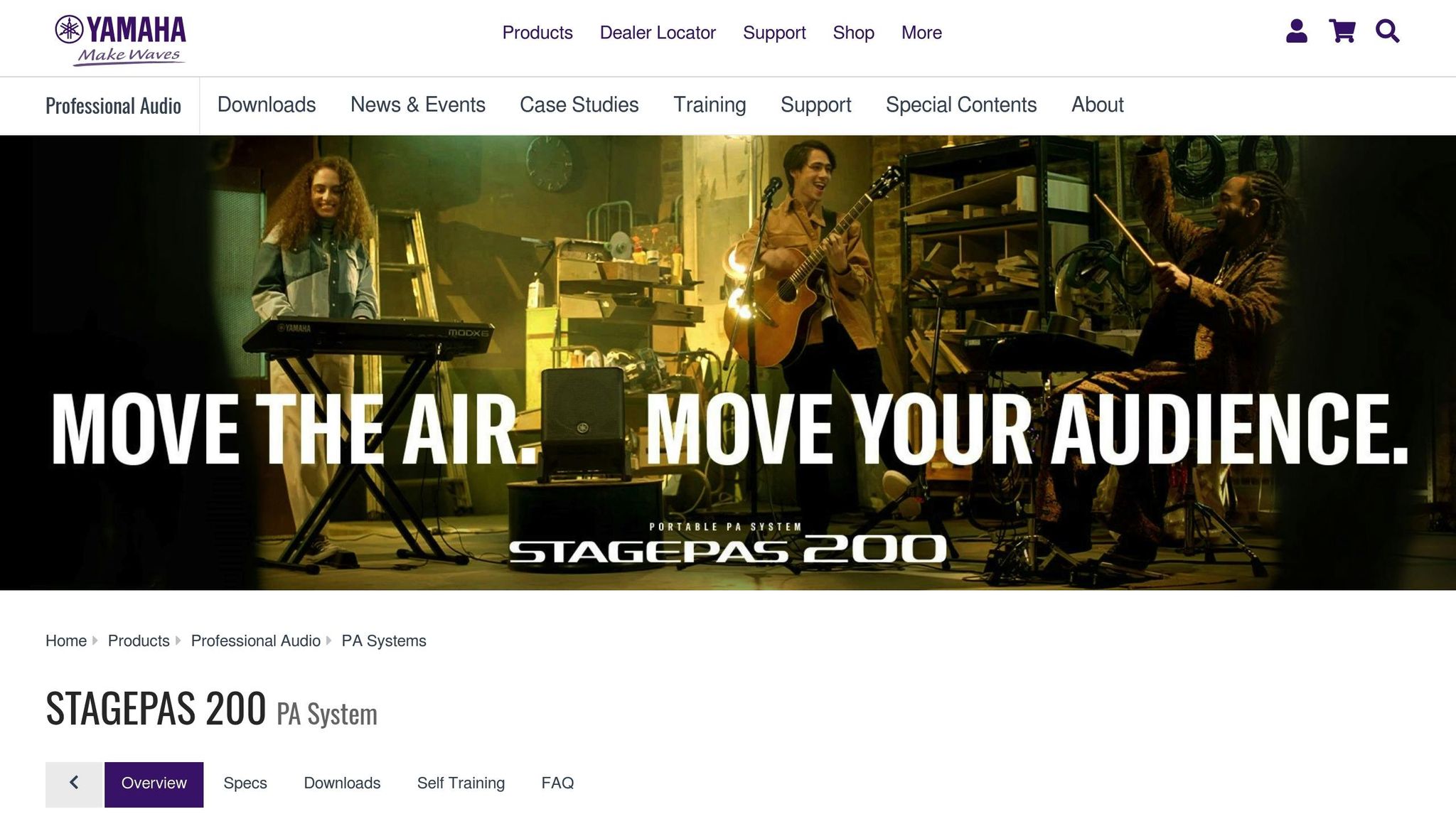Switch to the Specs tab
Viewport: 1456px width, 819px height.
245,783
